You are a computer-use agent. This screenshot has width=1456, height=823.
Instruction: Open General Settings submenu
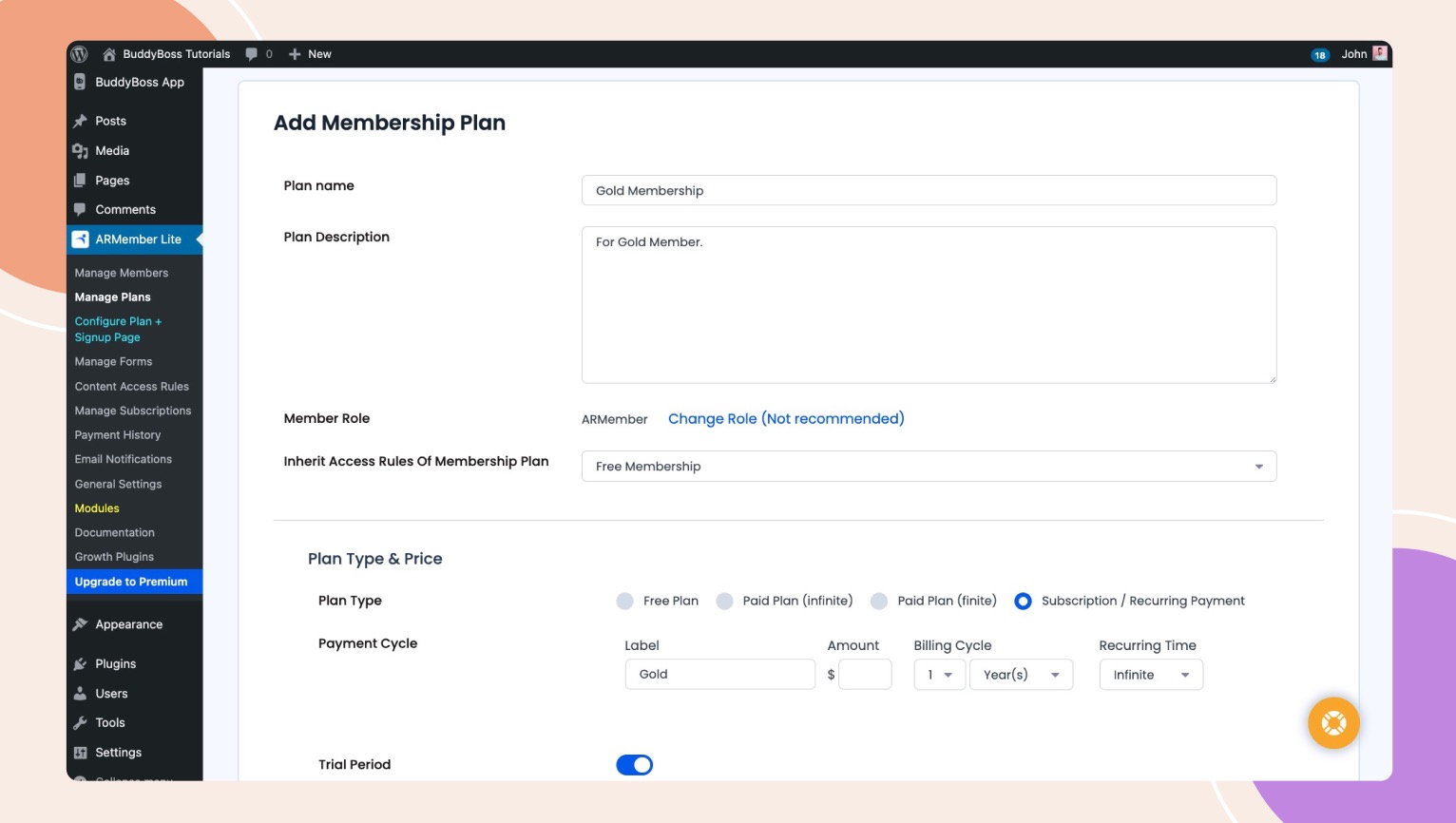point(119,484)
